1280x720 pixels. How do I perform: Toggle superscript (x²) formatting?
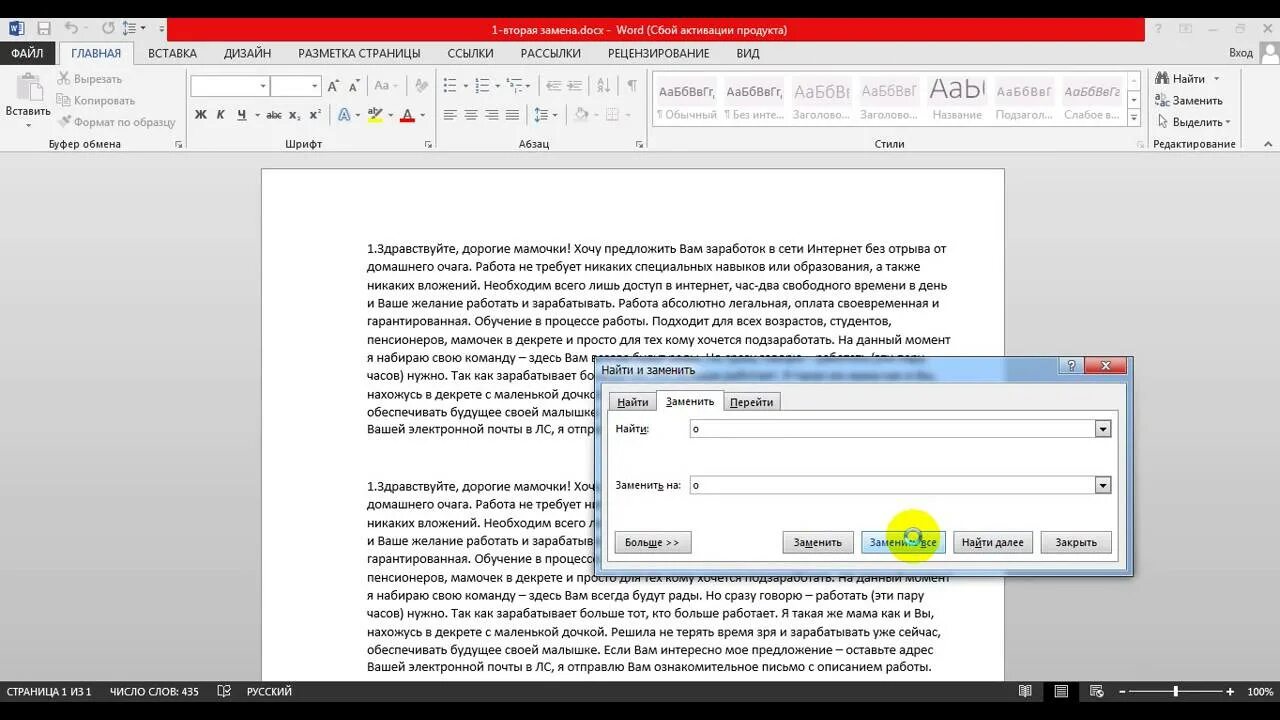[x=315, y=115]
